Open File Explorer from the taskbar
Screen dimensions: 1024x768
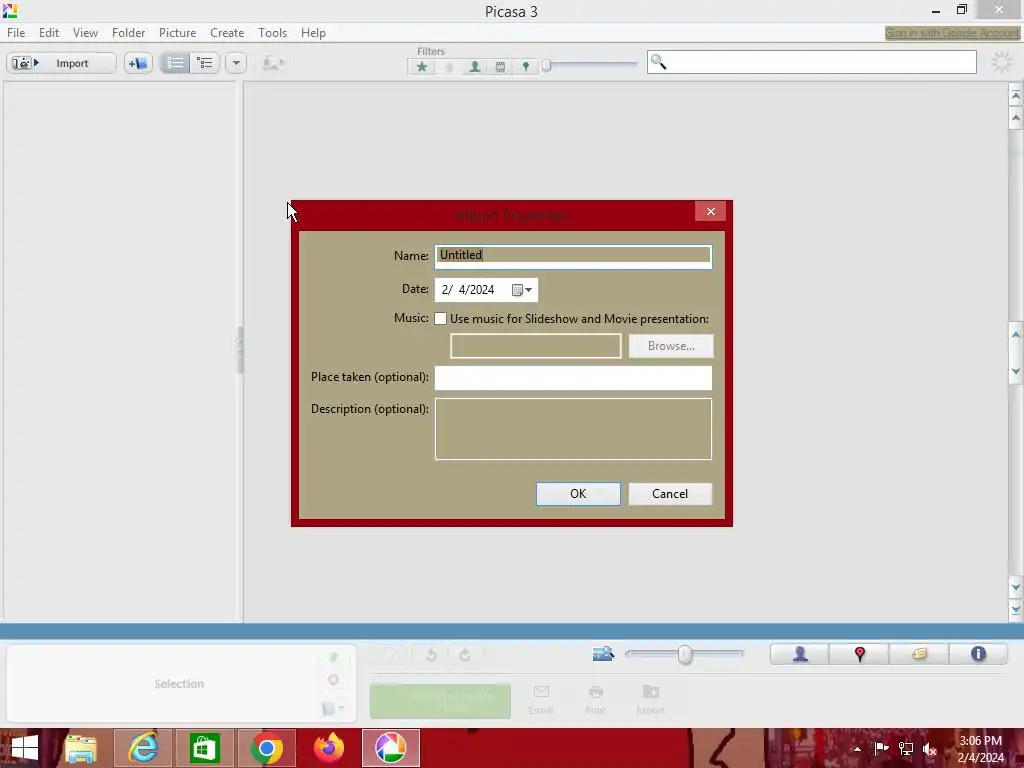80,748
